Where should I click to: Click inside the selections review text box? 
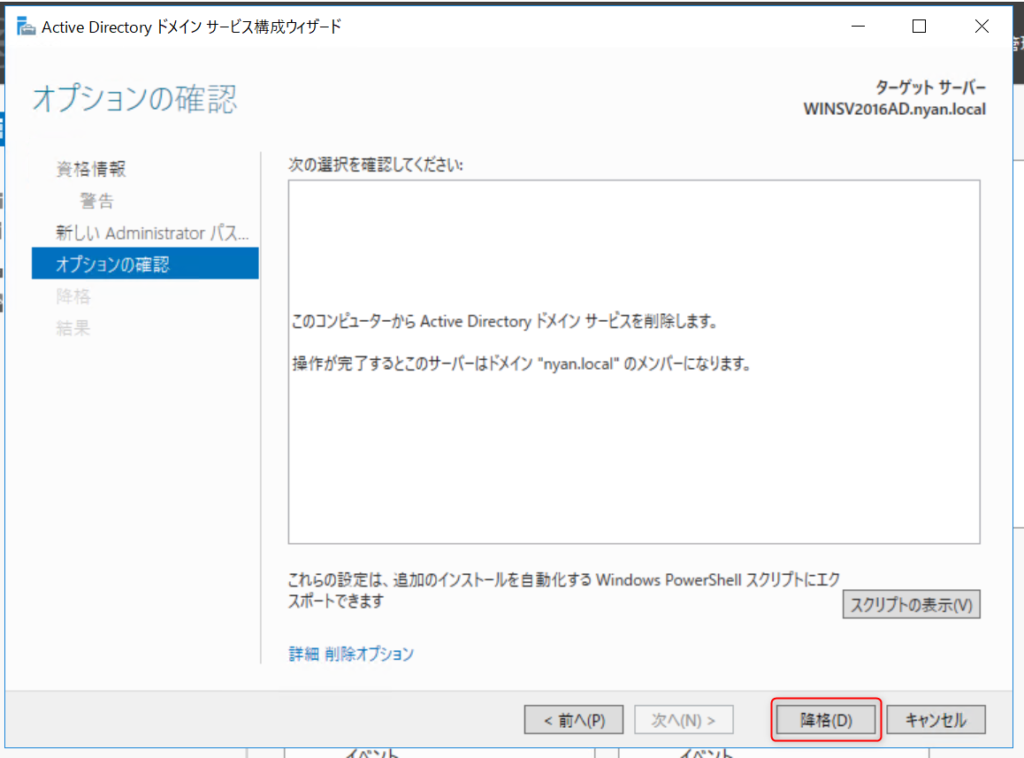coord(633,450)
